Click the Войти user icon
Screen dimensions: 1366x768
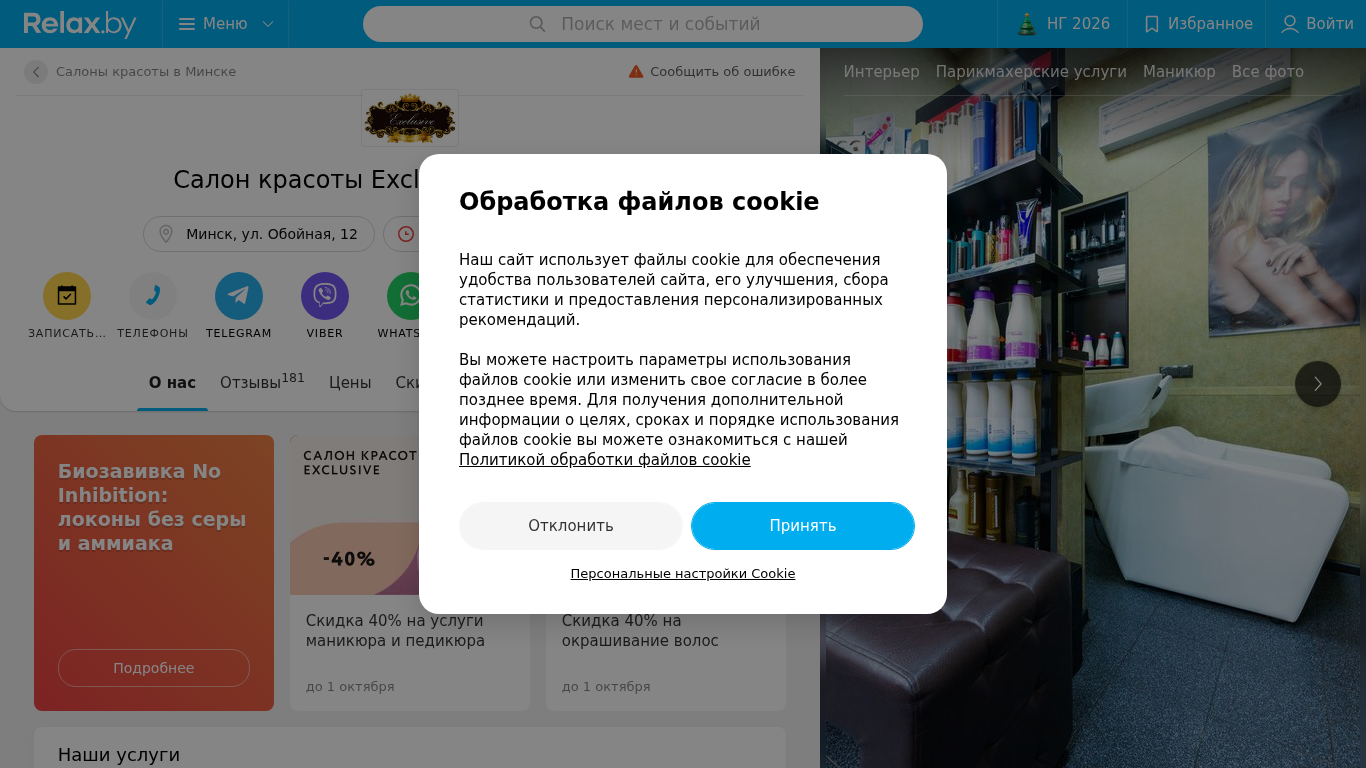click(x=1290, y=24)
